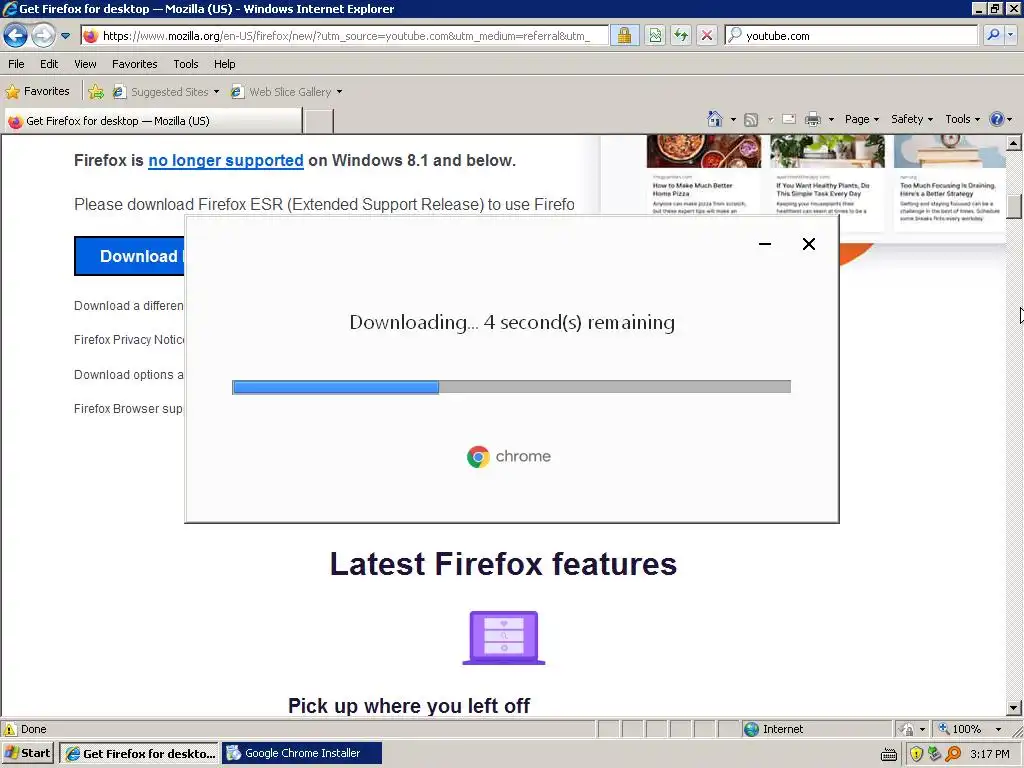Switch to Get Firefox taskbar button

click(139, 754)
